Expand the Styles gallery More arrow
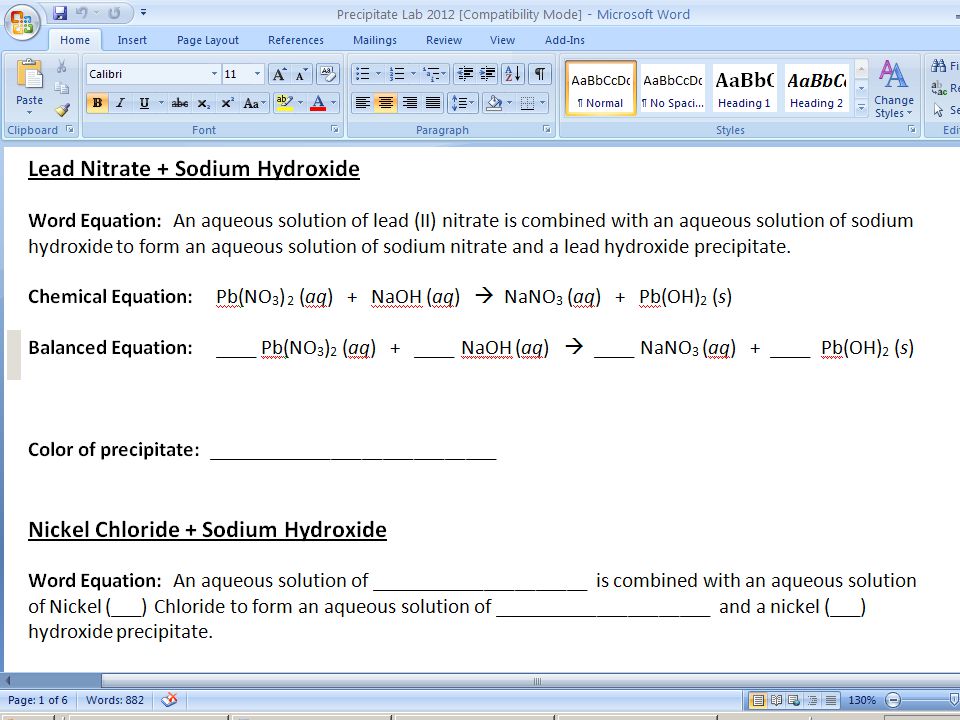 click(x=861, y=107)
